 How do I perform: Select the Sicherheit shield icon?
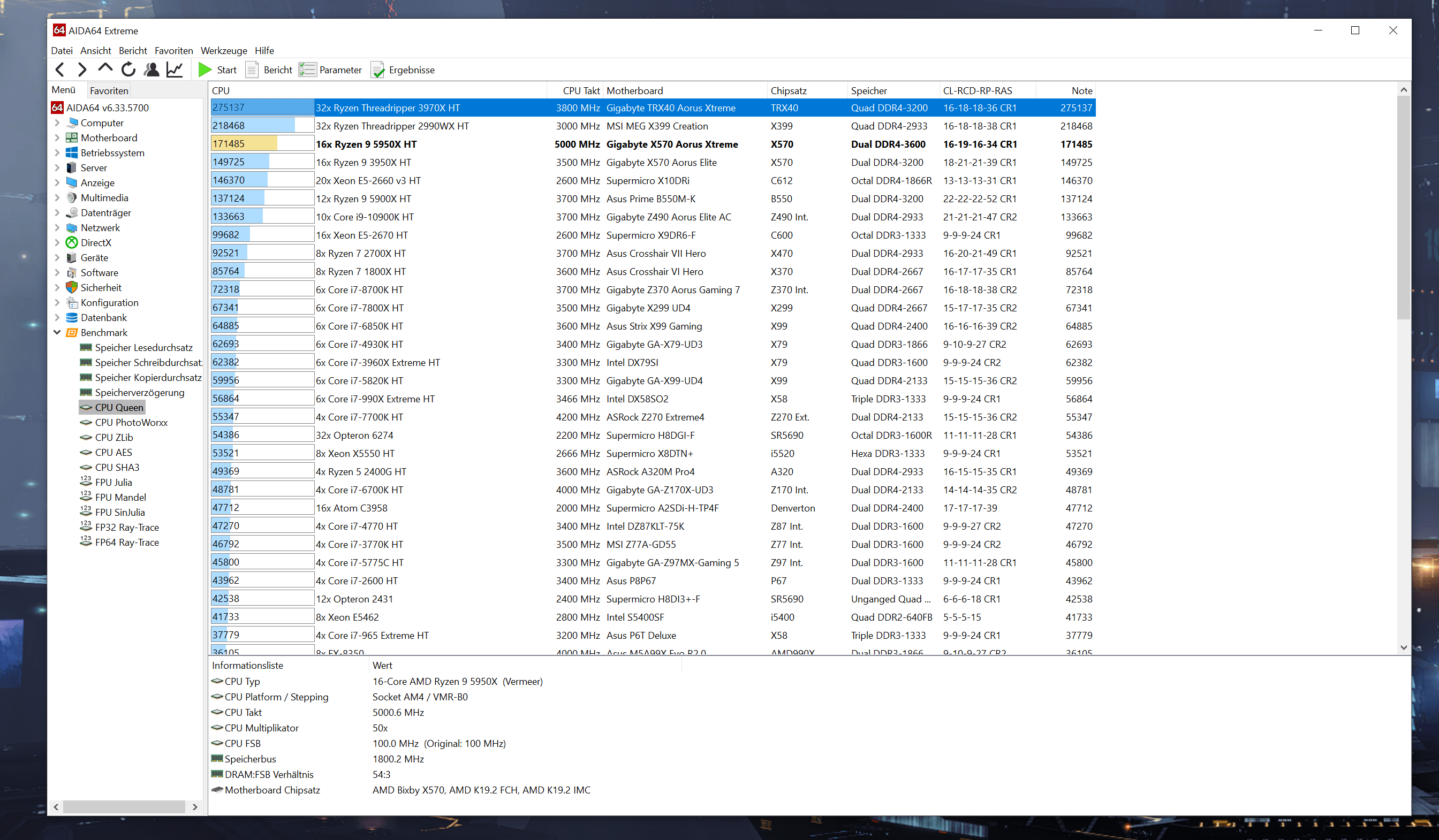71,288
